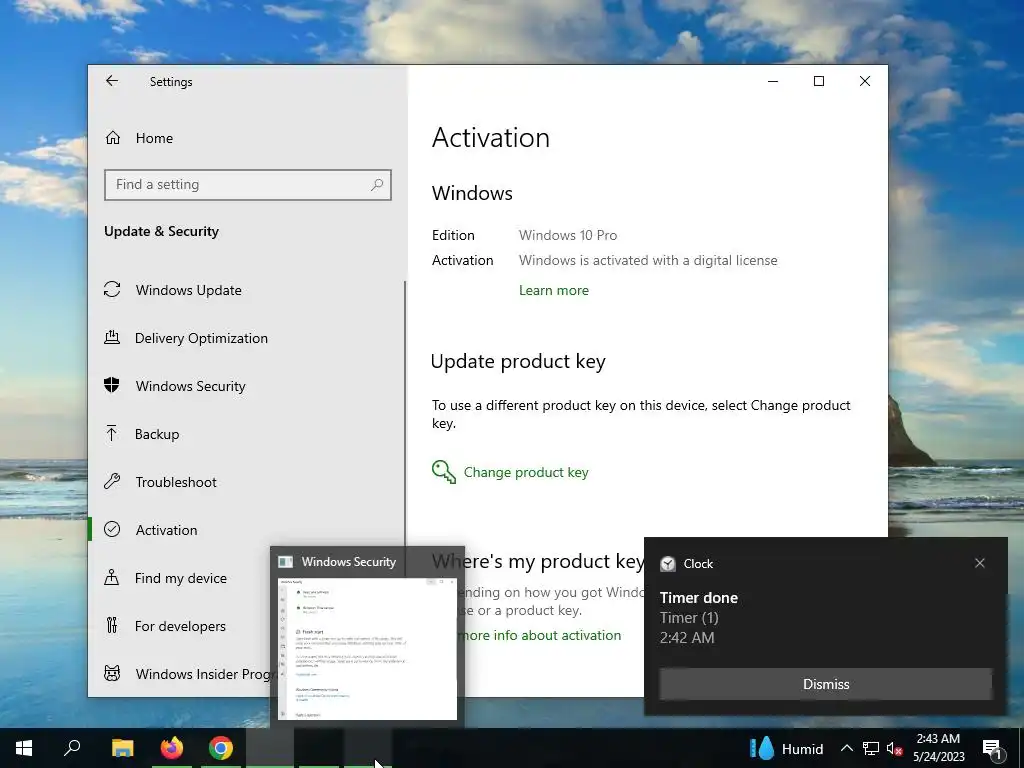Viewport: 1024px width, 768px height.
Task: Click Learn more link under Activation
Action: pos(554,291)
